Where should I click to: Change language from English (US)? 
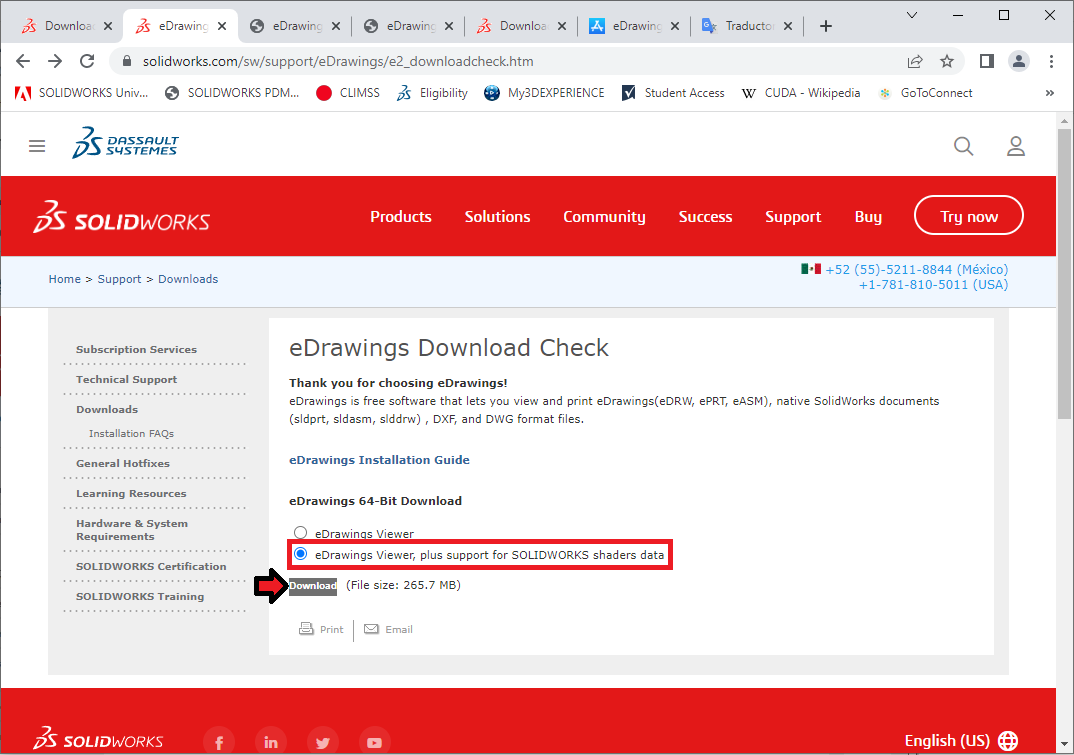pos(961,741)
